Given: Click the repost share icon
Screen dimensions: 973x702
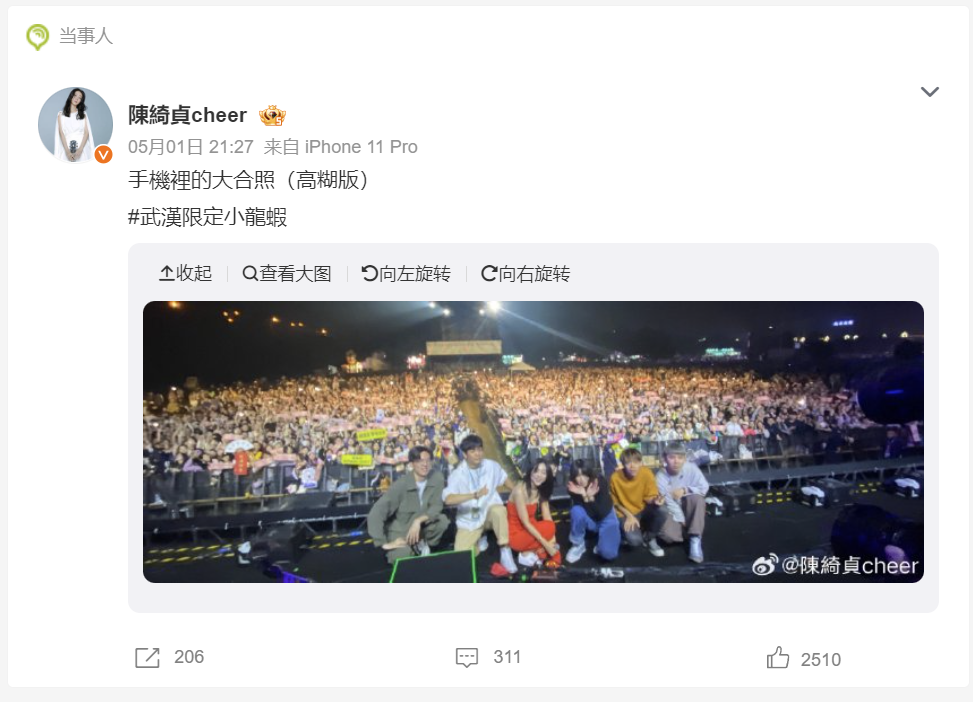Looking at the screenshot, I should (147, 657).
